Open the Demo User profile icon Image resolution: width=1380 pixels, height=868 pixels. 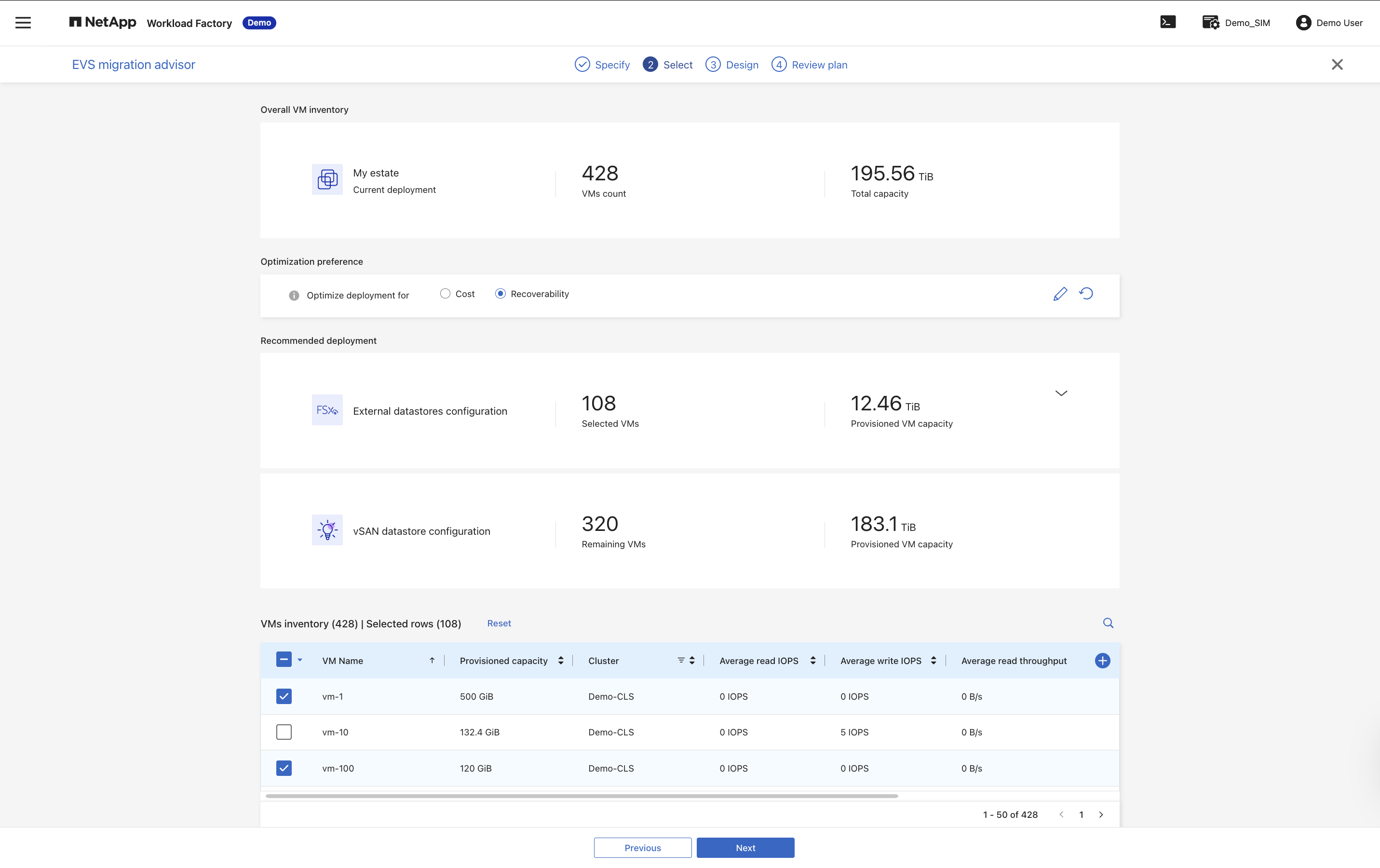[1303, 22]
